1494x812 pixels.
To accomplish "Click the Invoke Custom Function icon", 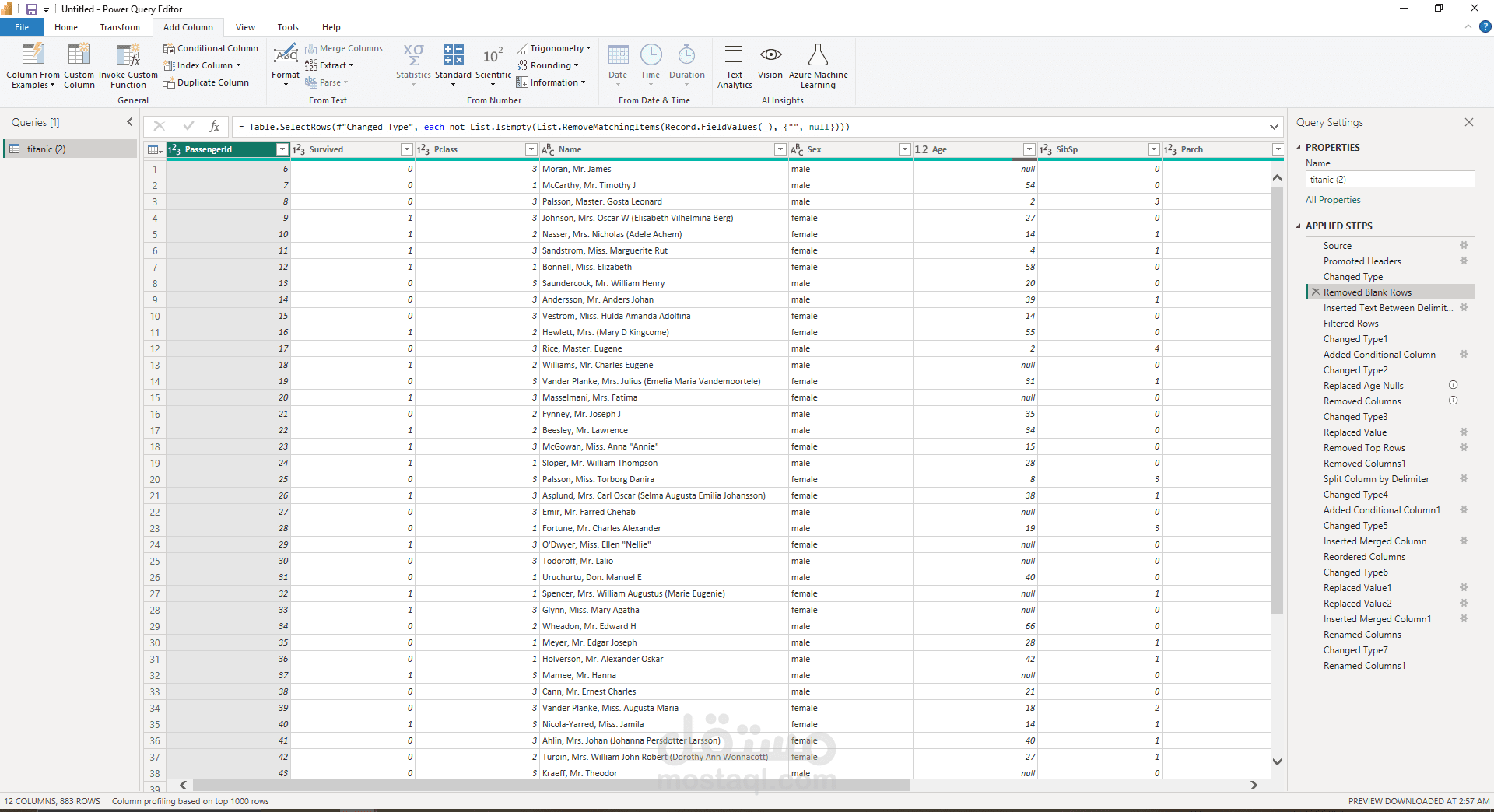I will coord(128,55).
